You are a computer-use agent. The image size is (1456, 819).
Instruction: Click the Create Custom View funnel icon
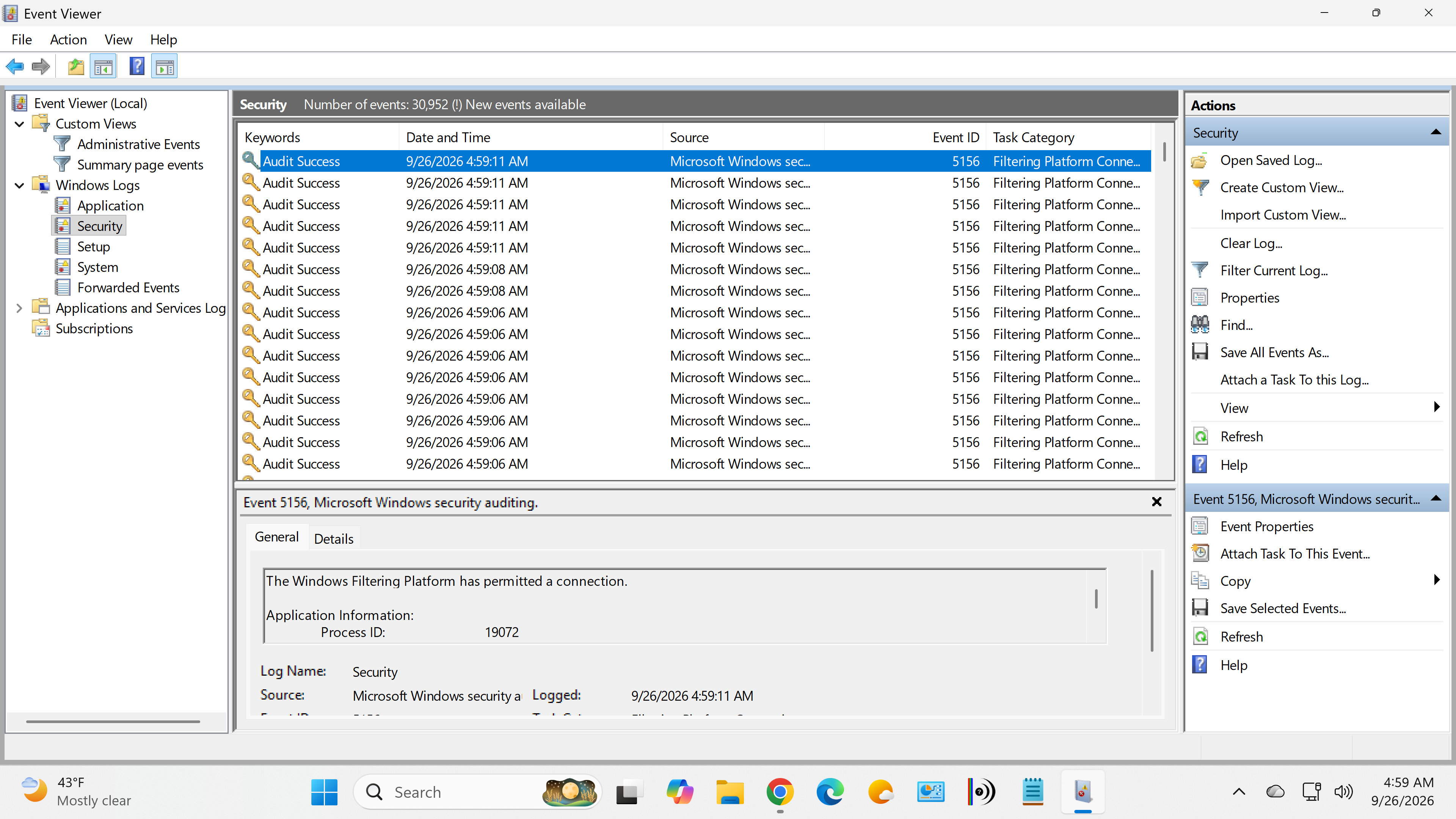[1200, 188]
